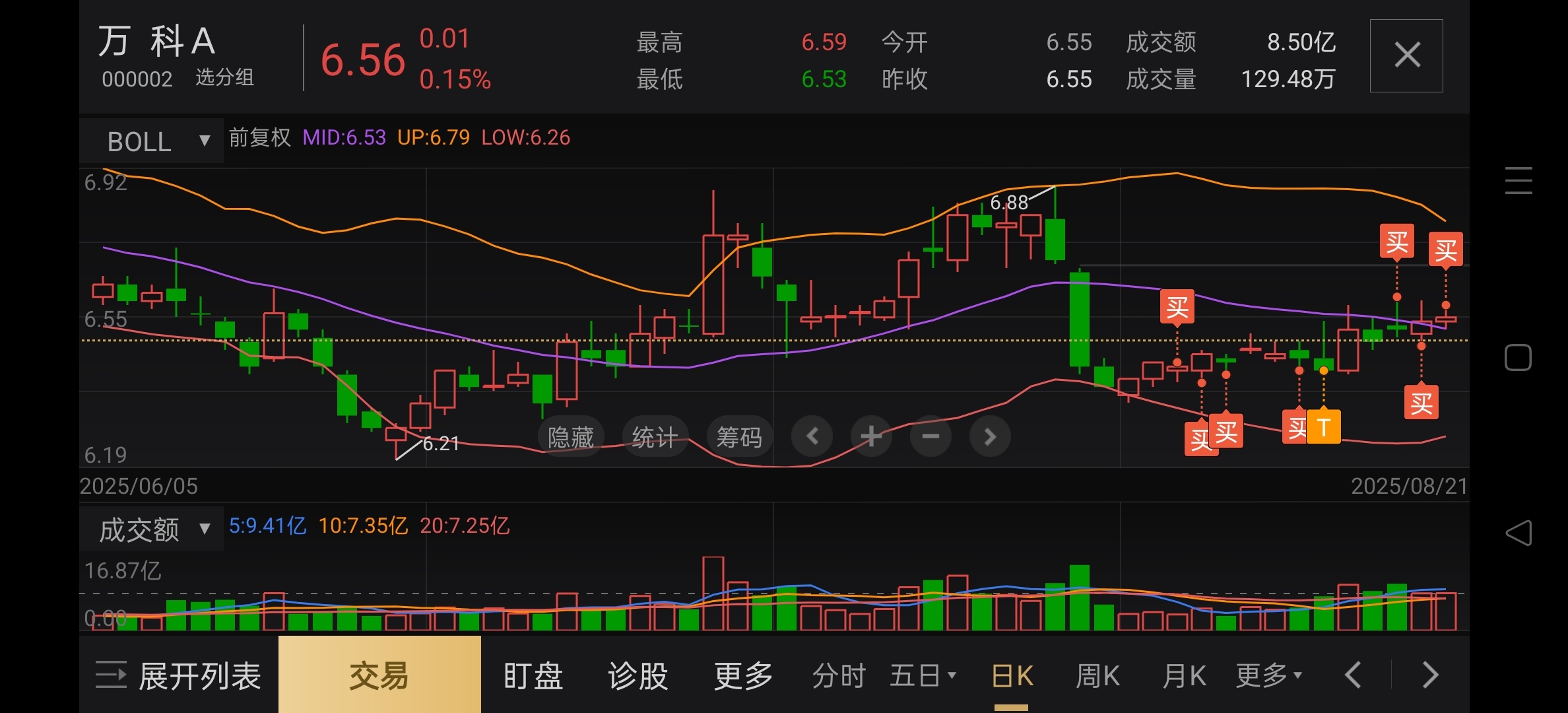The height and width of the screenshot is (713, 1568).
Task: Open the 五日 period dropdown
Action: 923,675
